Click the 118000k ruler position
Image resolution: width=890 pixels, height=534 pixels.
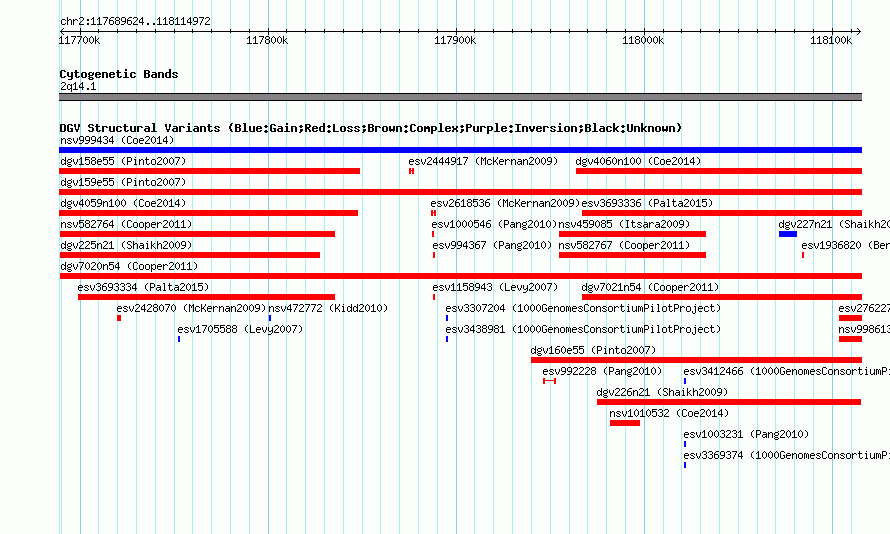point(643,40)
